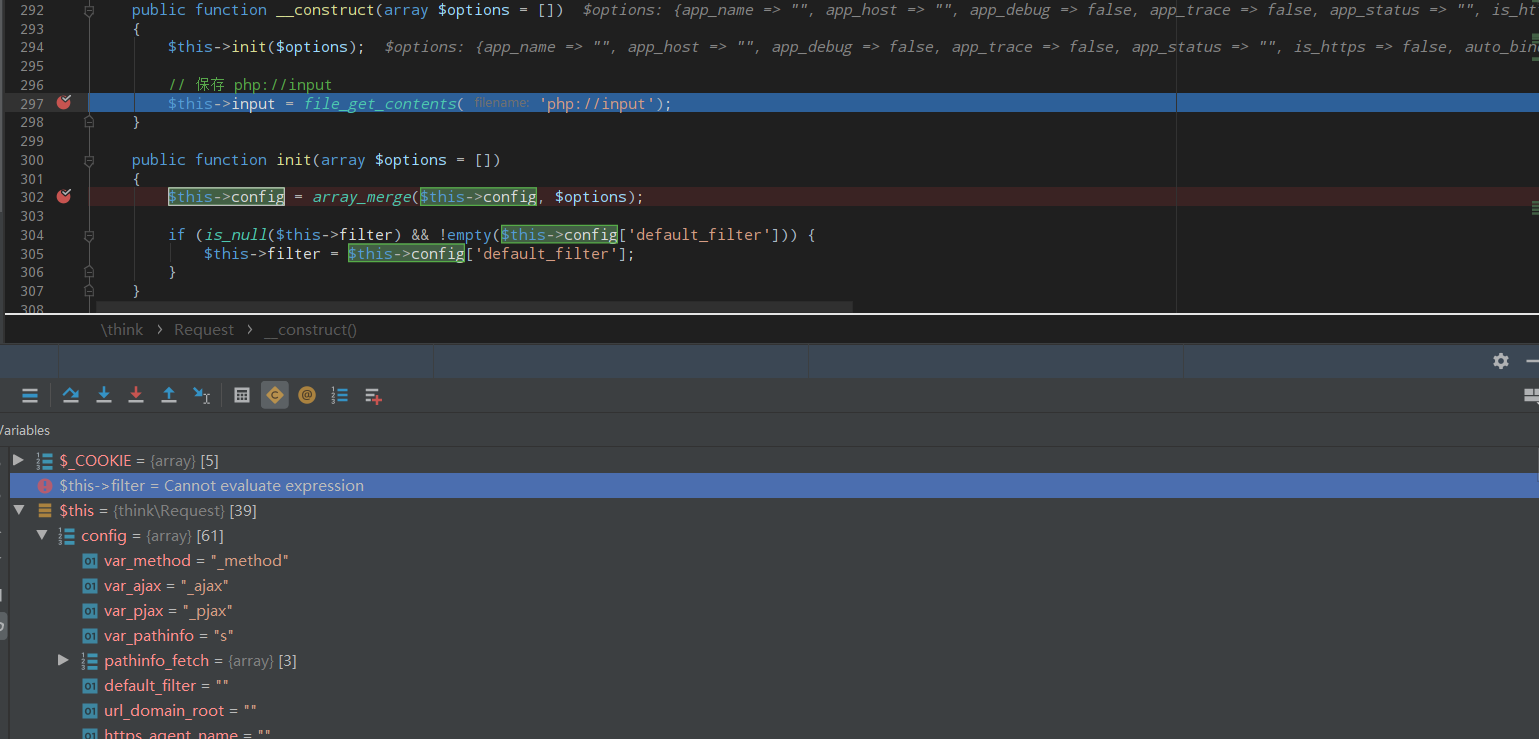Select the $this = {think\Request} label
1539x739 pixels.
[158, 510]
